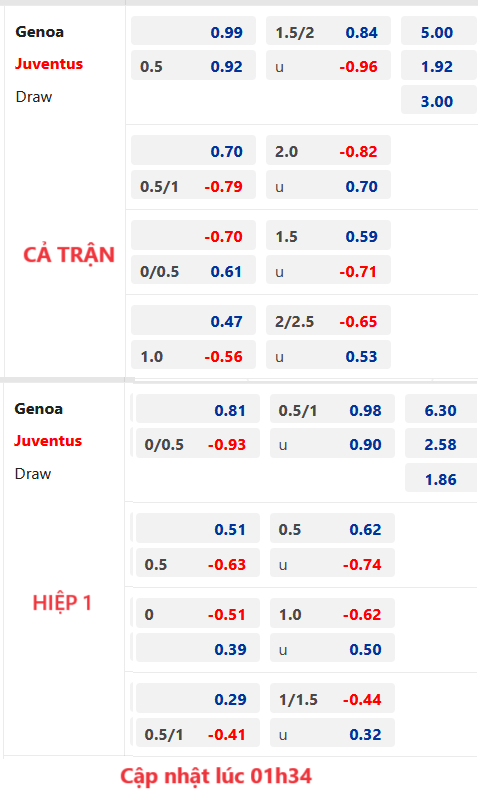Image resolution: width=478 pixels, height=791 pixels.
Task: Pick full-match under odds -0.96
Action: point(328,66)
